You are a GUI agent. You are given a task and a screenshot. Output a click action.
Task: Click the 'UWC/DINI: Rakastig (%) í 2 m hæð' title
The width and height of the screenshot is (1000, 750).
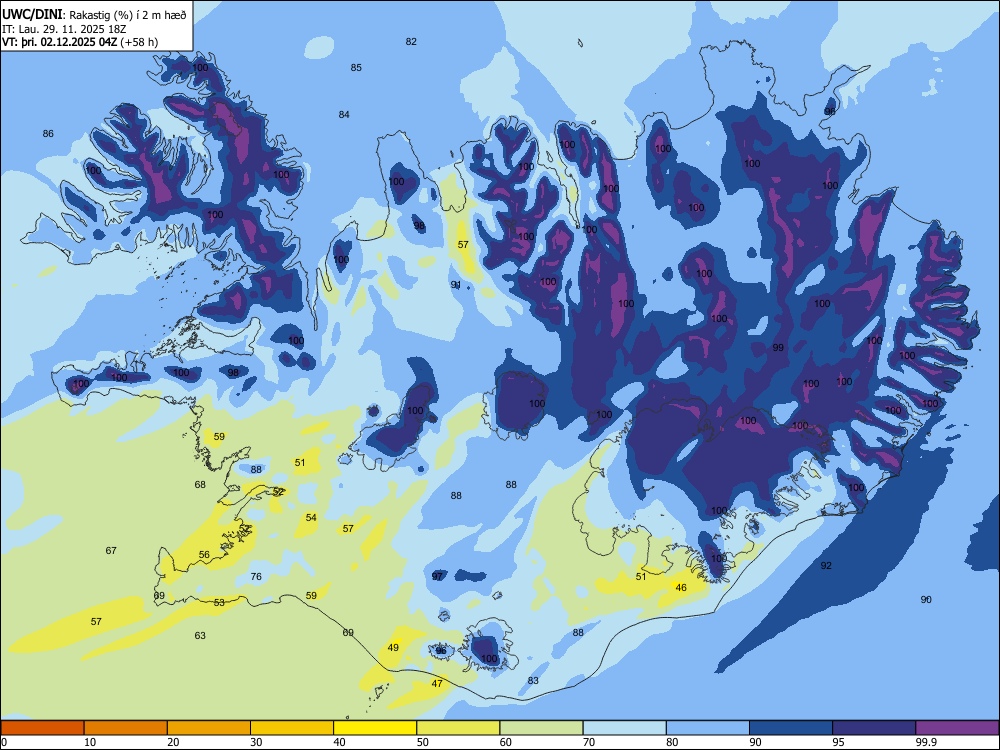(94, 15)
